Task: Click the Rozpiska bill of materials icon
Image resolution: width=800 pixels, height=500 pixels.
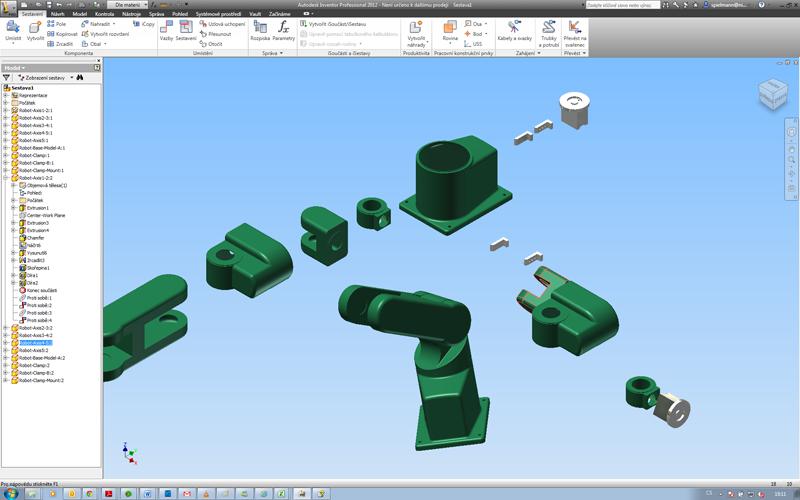Action: point(260,32)
